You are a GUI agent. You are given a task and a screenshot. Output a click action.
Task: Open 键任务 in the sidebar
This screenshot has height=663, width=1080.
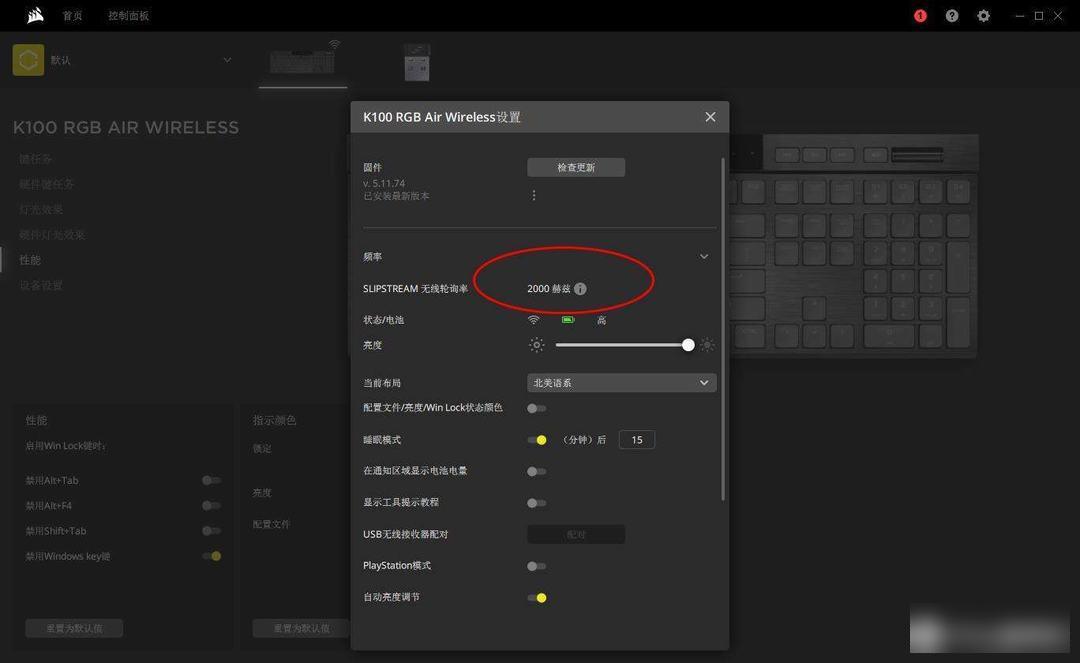pos(35,159)
